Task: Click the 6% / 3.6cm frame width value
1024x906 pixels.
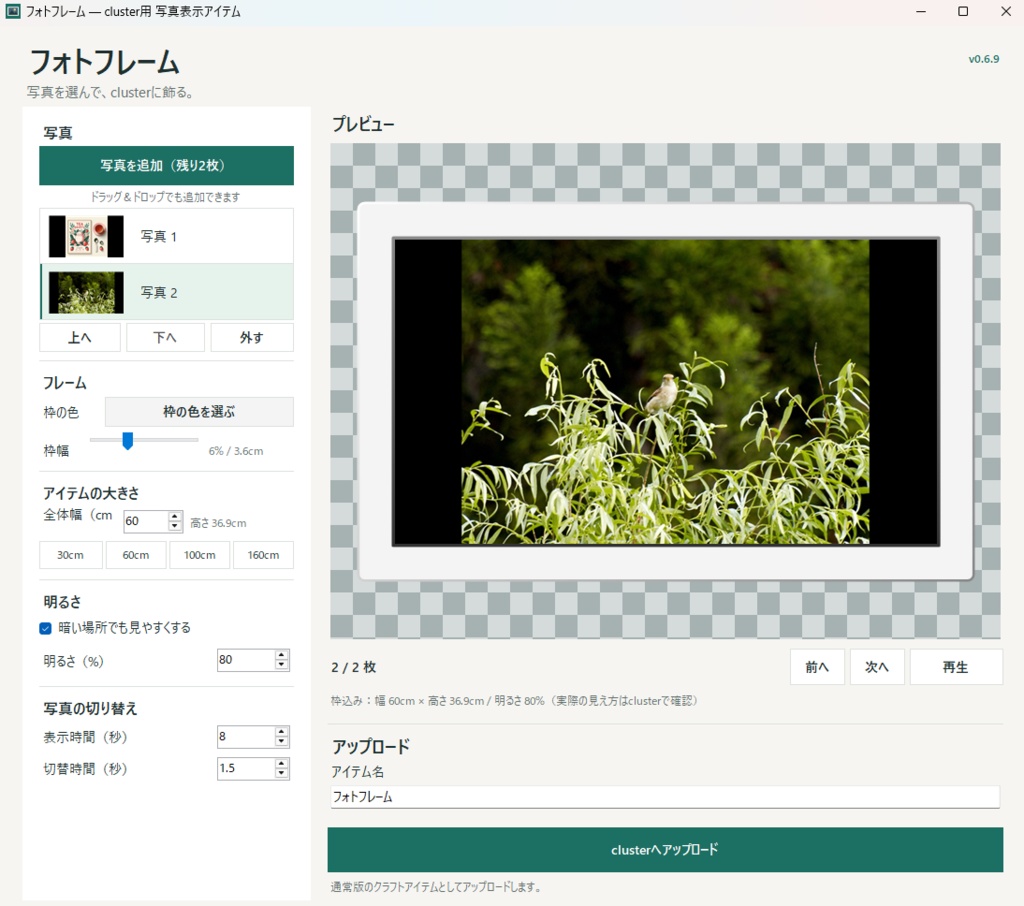Action: click(236, 451)
